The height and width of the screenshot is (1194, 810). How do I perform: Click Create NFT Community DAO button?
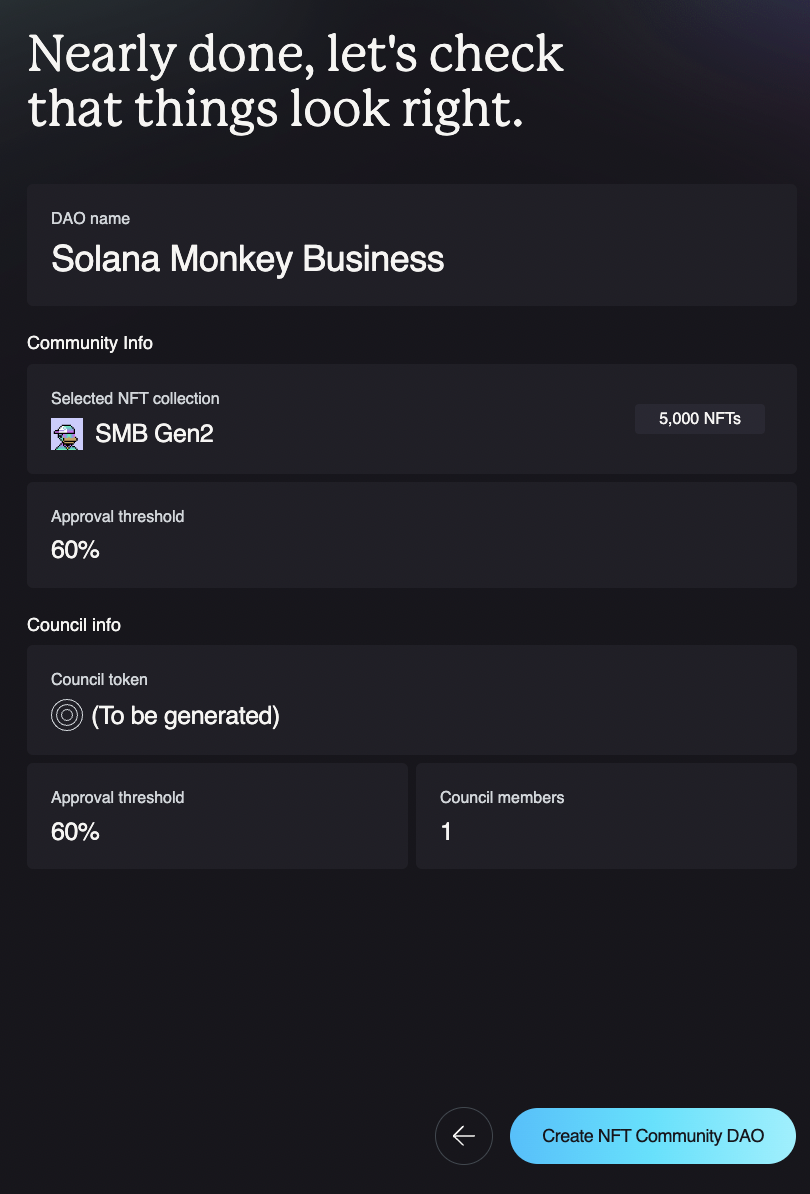click(x=653, y=1136)
